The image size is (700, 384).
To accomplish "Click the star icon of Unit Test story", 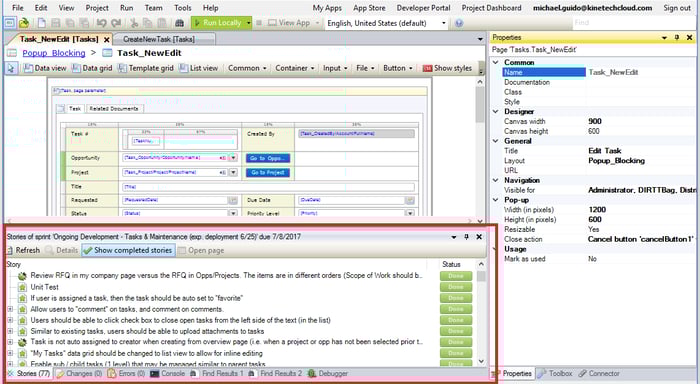I will tap(22, 287).
